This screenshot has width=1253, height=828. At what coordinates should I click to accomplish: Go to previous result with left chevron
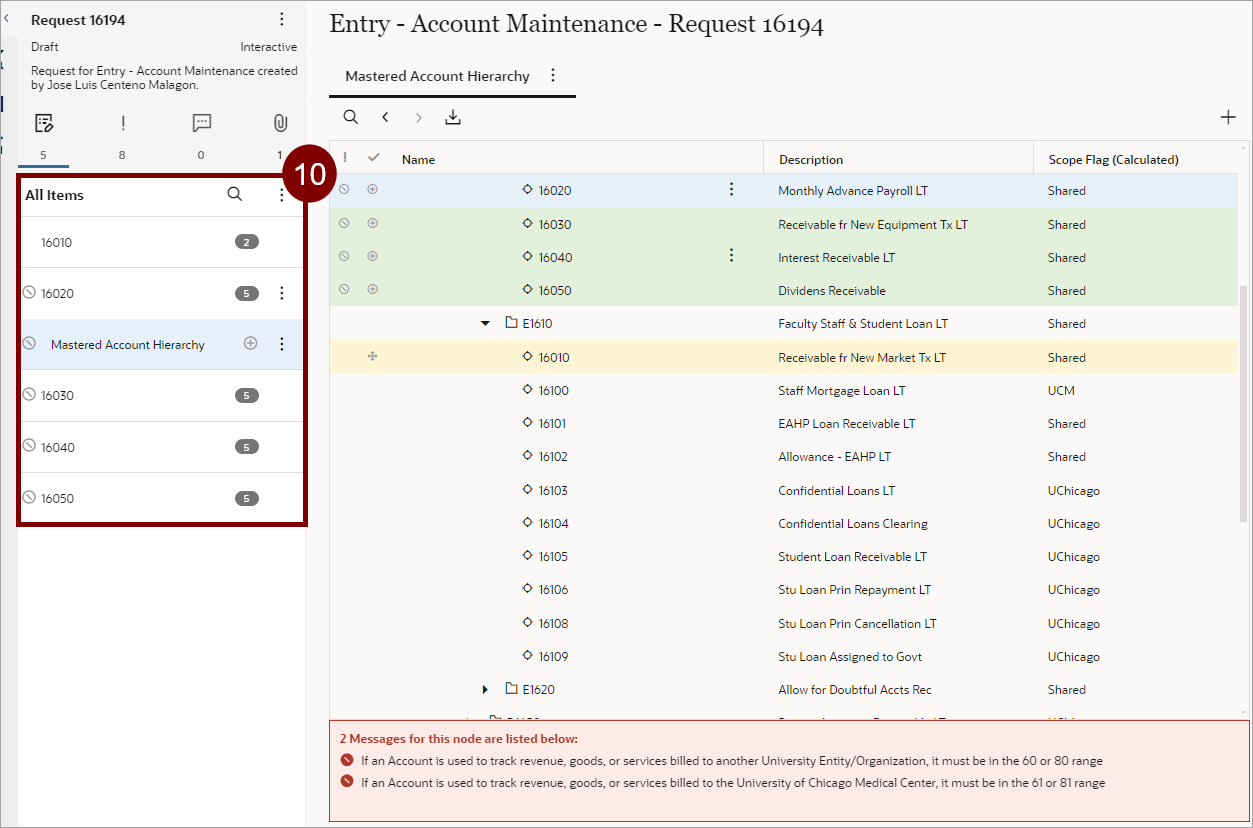click(385, 117)
